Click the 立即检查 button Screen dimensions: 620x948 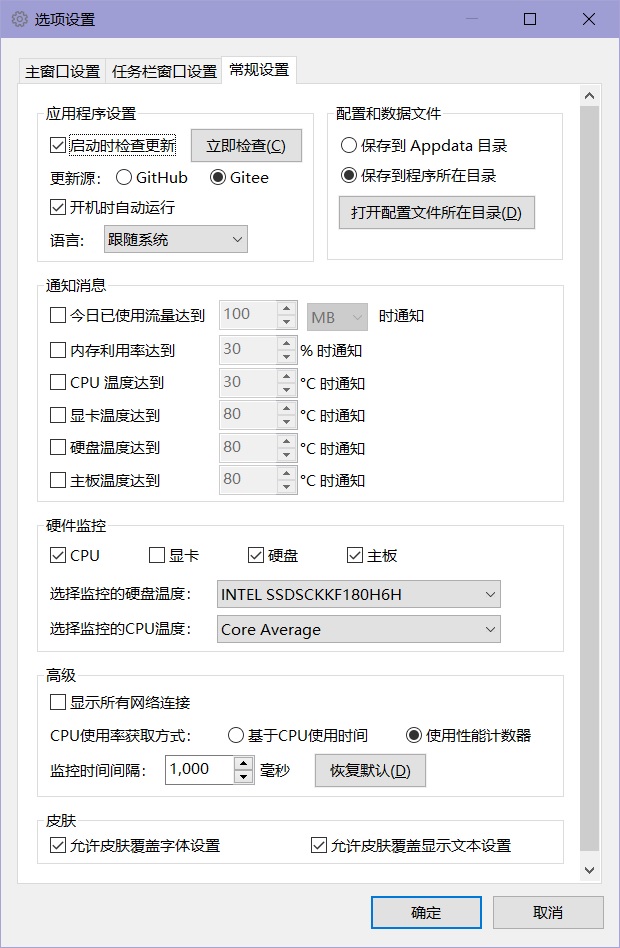(x=246, y=146)
